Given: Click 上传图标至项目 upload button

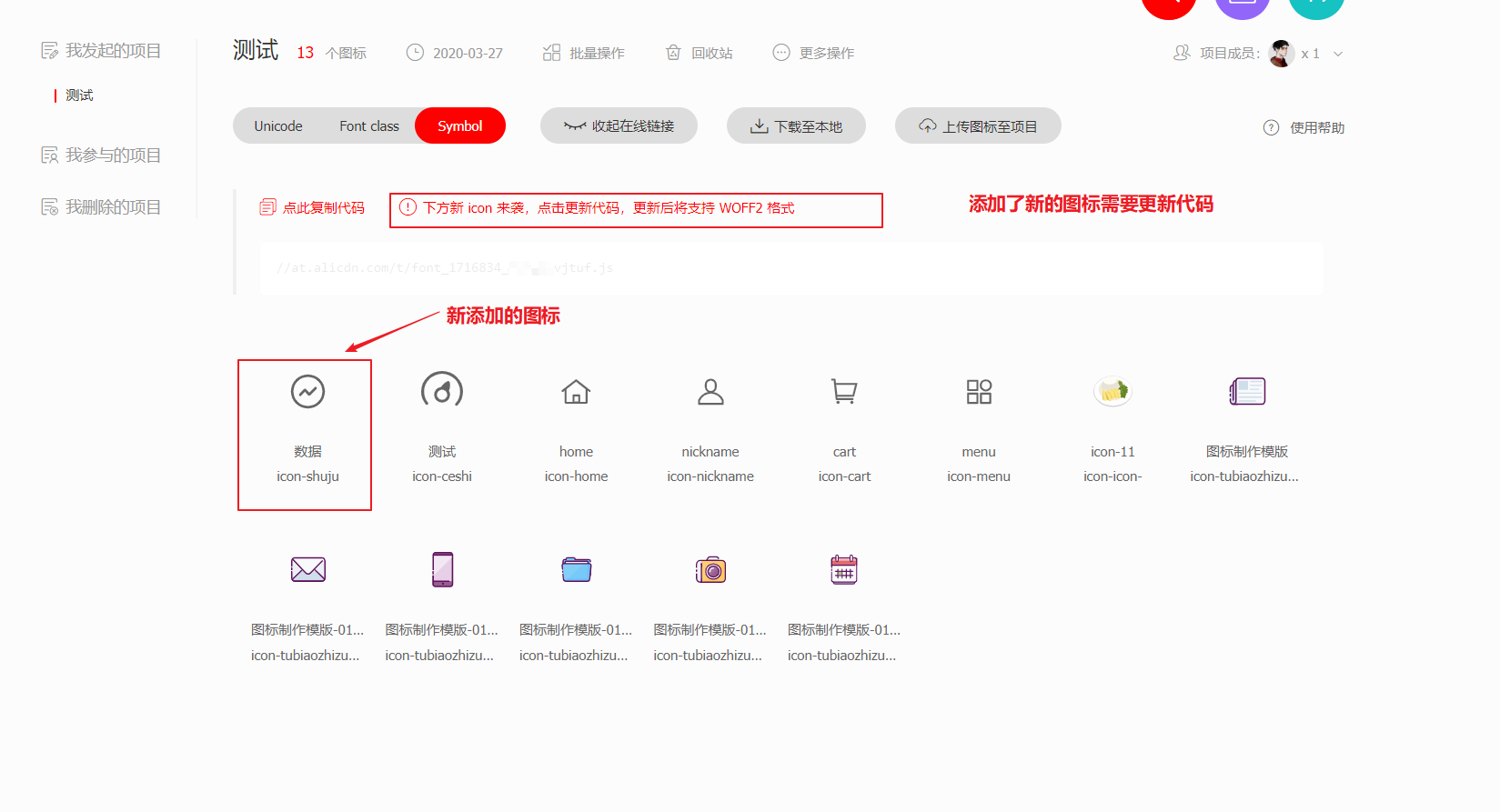Looking at the screenshot, I should (x=978, y=125).
